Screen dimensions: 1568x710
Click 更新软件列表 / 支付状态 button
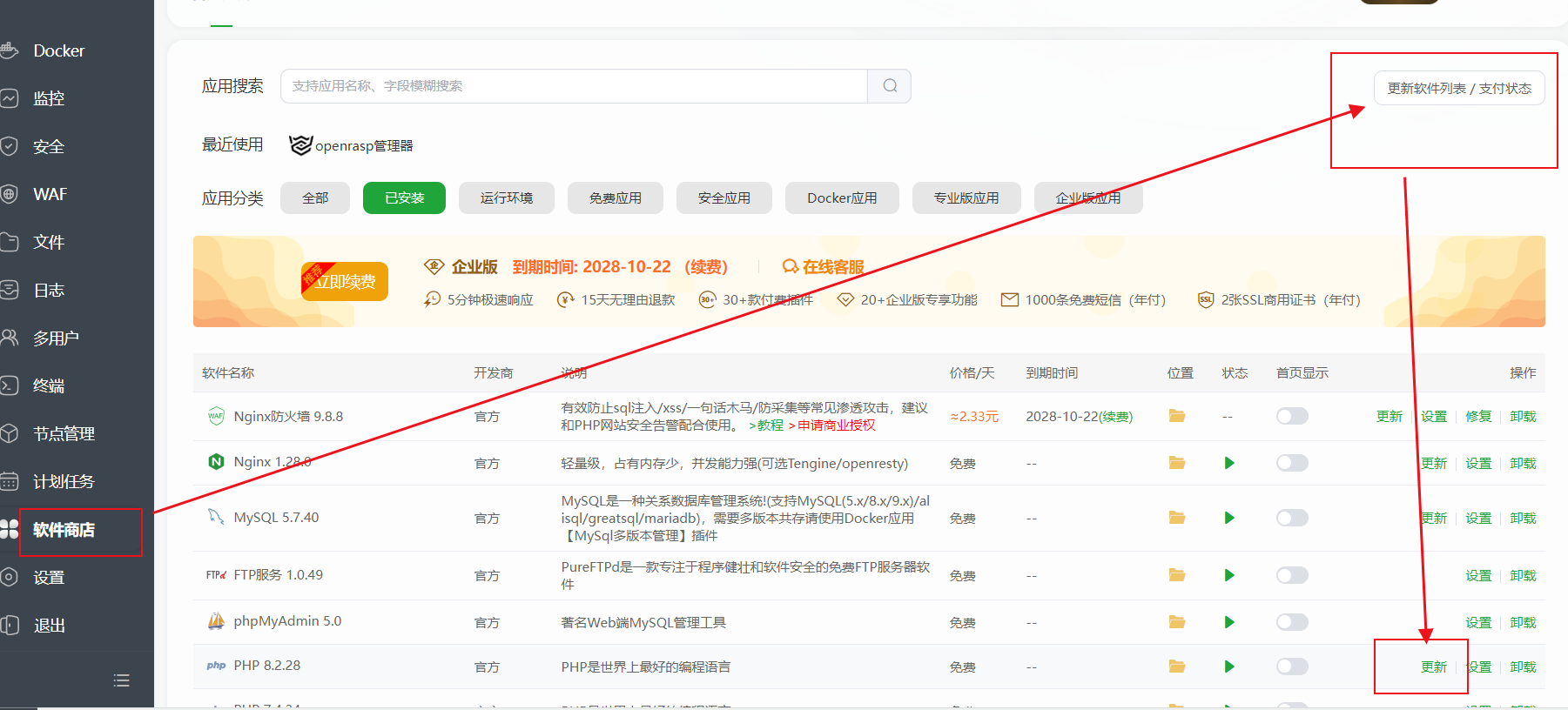pos(1459,88)
